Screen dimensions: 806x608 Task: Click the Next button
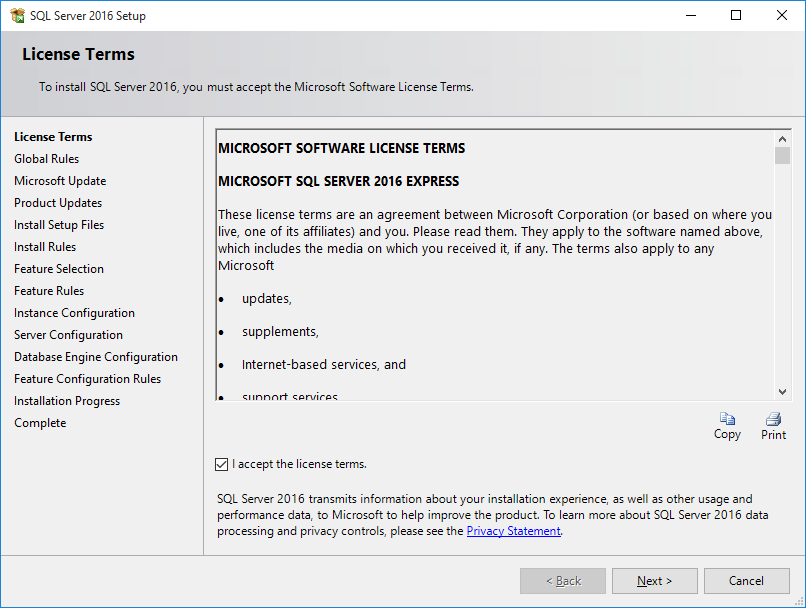654,580
